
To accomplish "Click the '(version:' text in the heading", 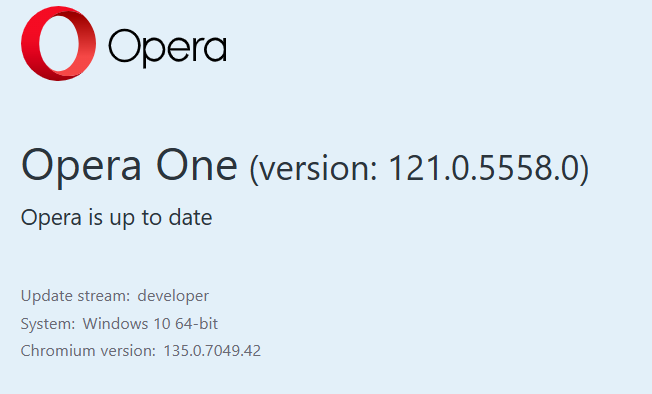I will coord(314,170).
